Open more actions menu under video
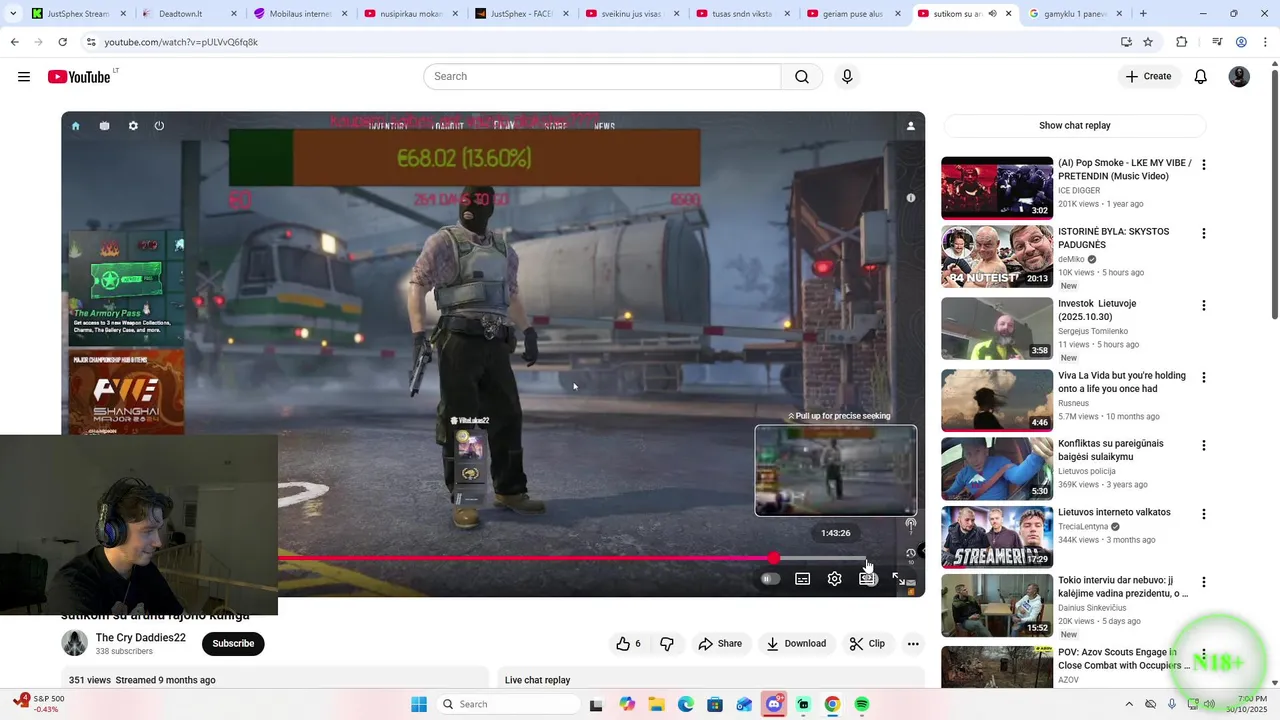The height and width of the screenshot is (720, 1280). point(913,644)
